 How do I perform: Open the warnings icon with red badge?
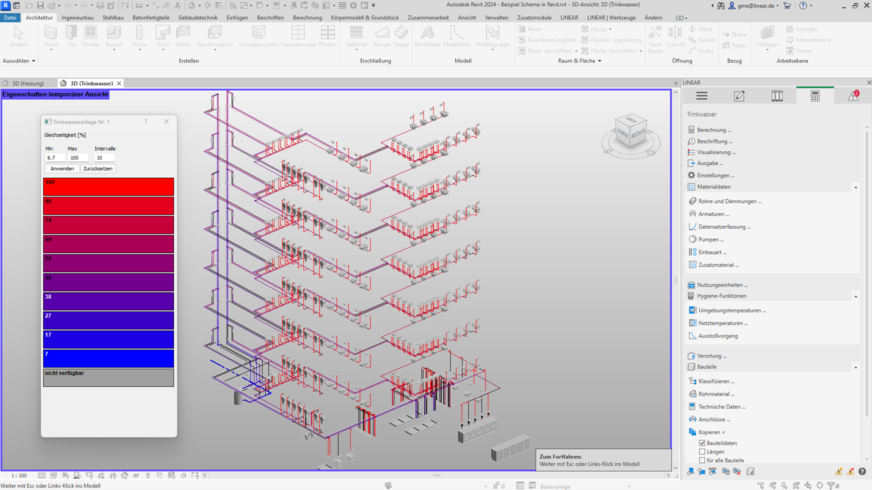point(853,96)
